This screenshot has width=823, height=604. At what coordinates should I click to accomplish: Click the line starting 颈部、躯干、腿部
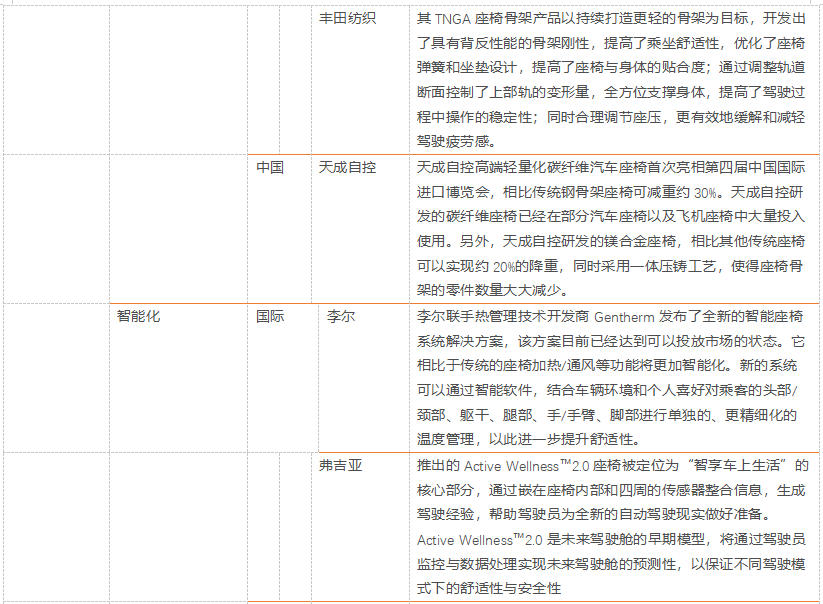[x=607, y=415]
